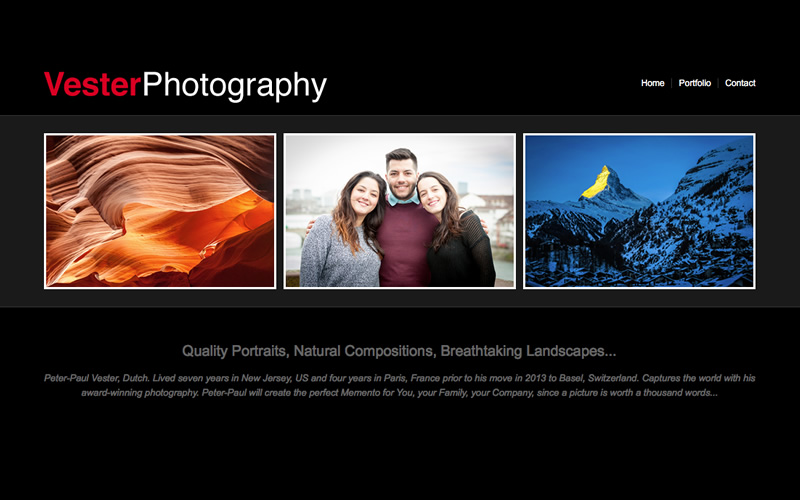Open the Portfolio page from navigation

click(694, 83)
